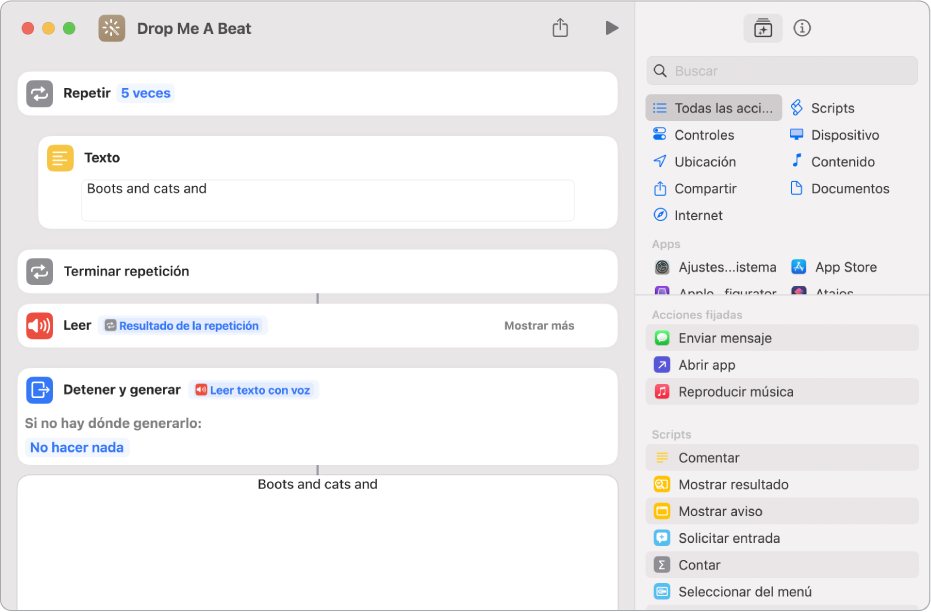This screenshot has height=612, width=931.
Task: Add the Seleccionar del menú action
Action: [x=782, y=592]
